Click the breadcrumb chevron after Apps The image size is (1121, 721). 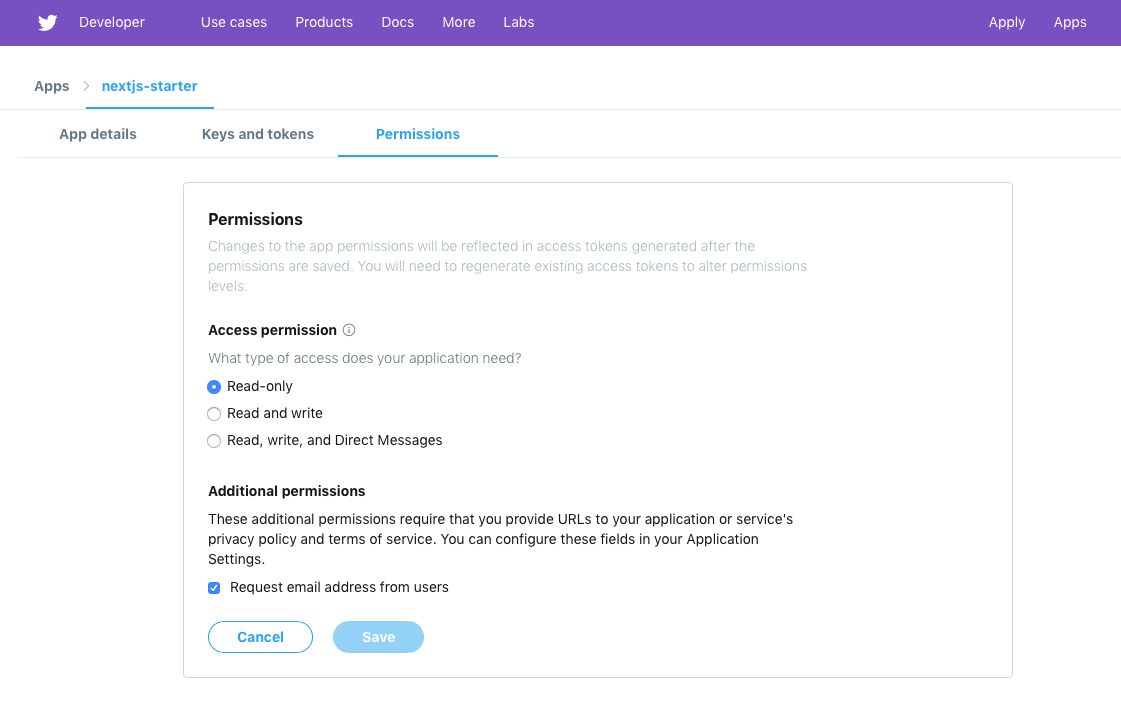(84, 86)
